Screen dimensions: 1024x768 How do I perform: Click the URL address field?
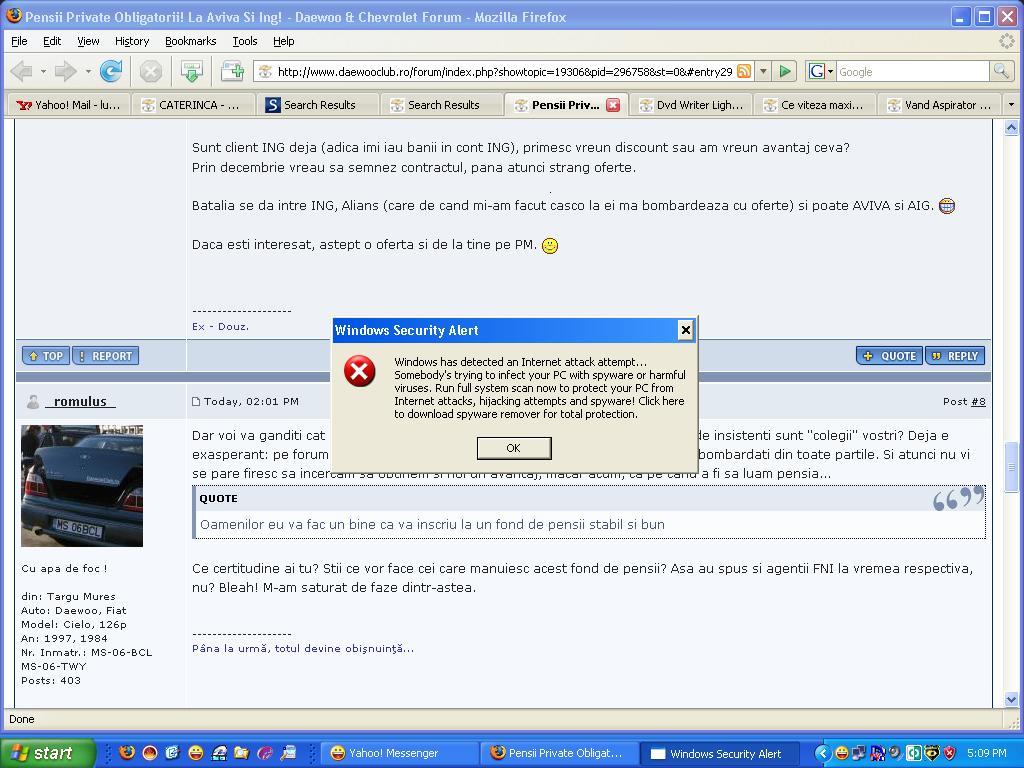[x=504, y=71]
